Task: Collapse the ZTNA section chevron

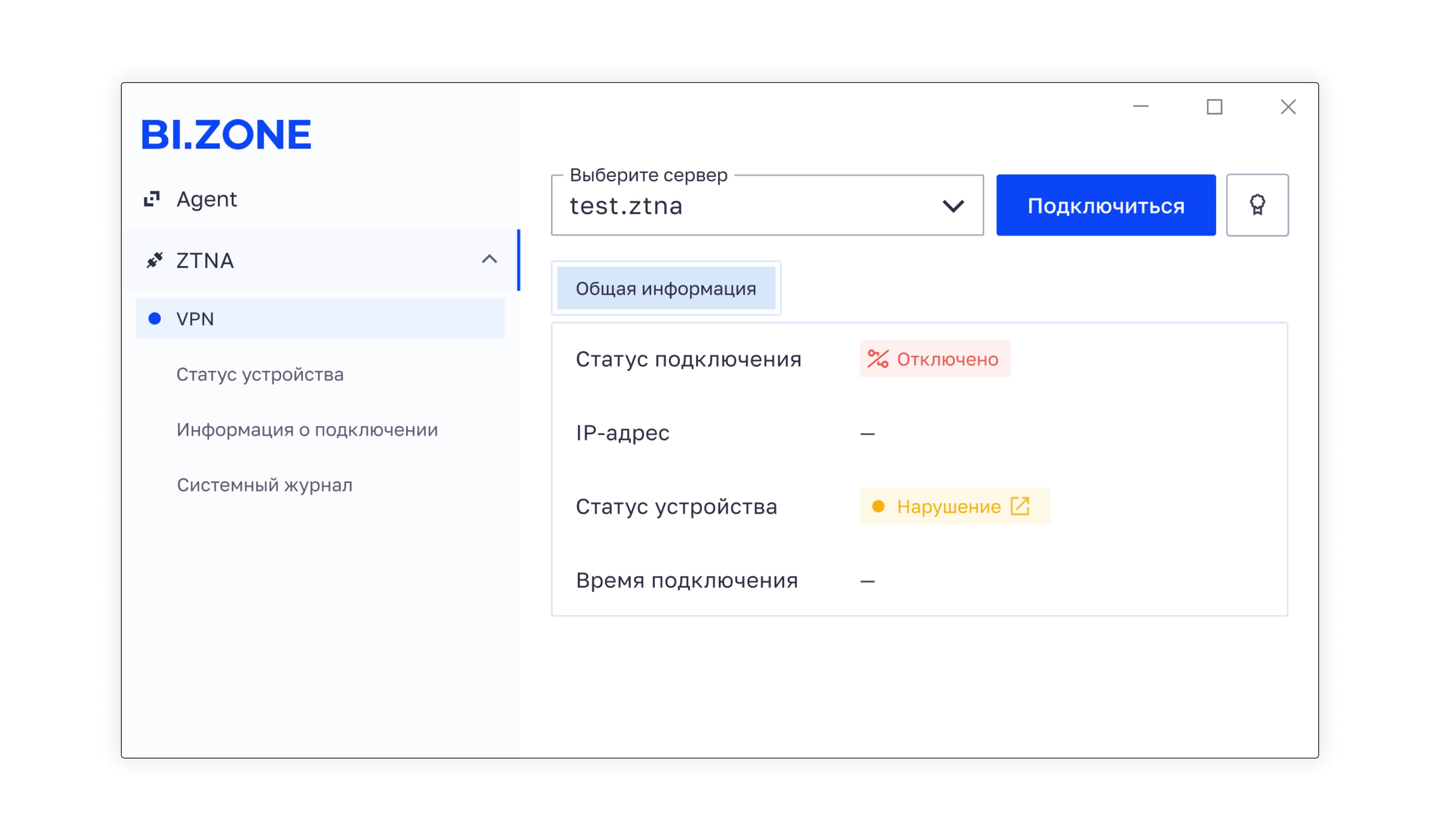Action: pyautogui.click(x=489, y=259)
